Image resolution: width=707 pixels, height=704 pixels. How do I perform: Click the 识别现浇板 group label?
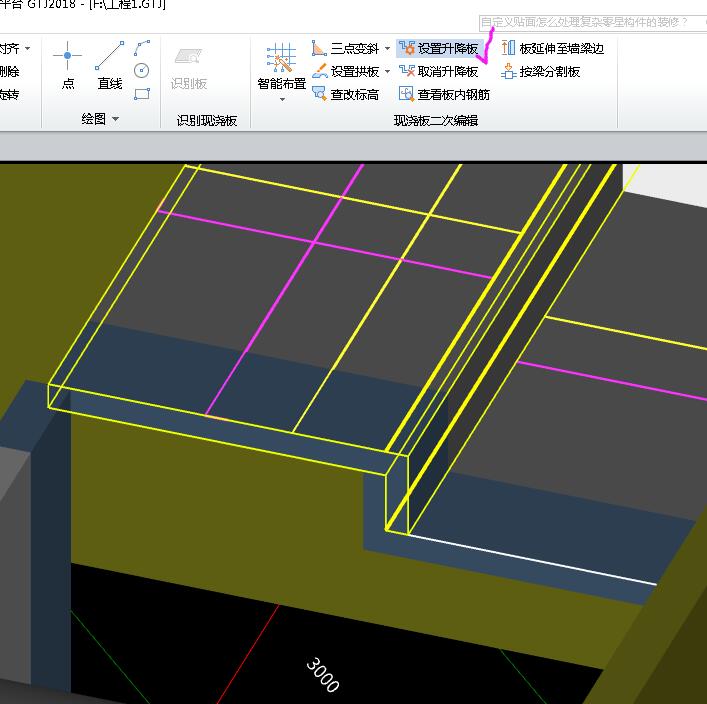[x=207, y=120]
